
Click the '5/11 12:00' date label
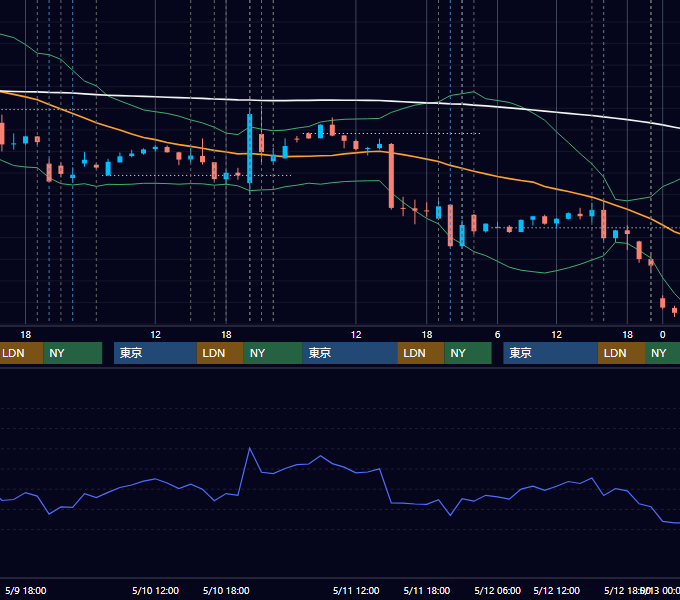(x=356, y=591)
